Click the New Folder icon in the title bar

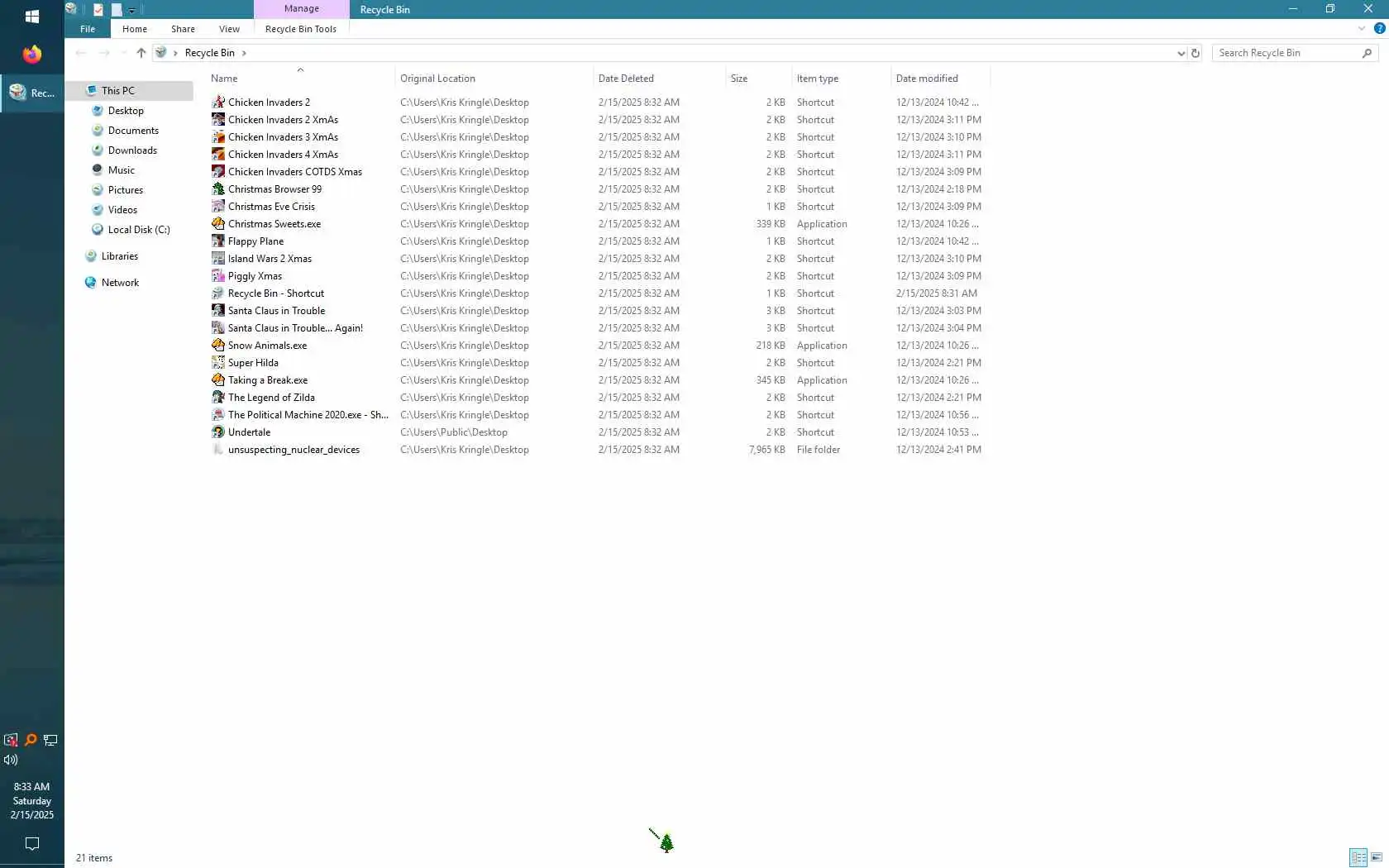117,9
